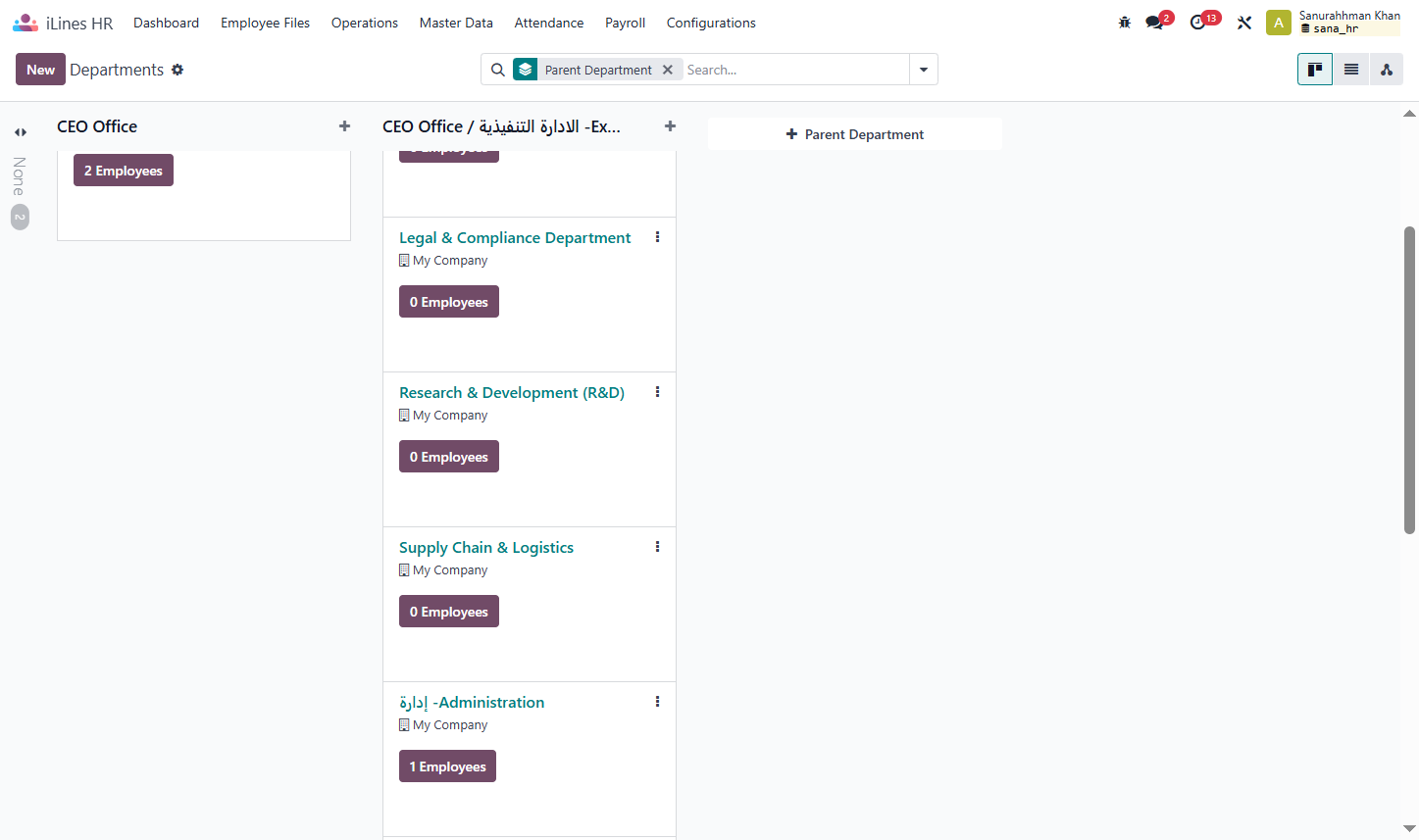
Task: Add a new Parent Department column
Action: tap(855, 134)
